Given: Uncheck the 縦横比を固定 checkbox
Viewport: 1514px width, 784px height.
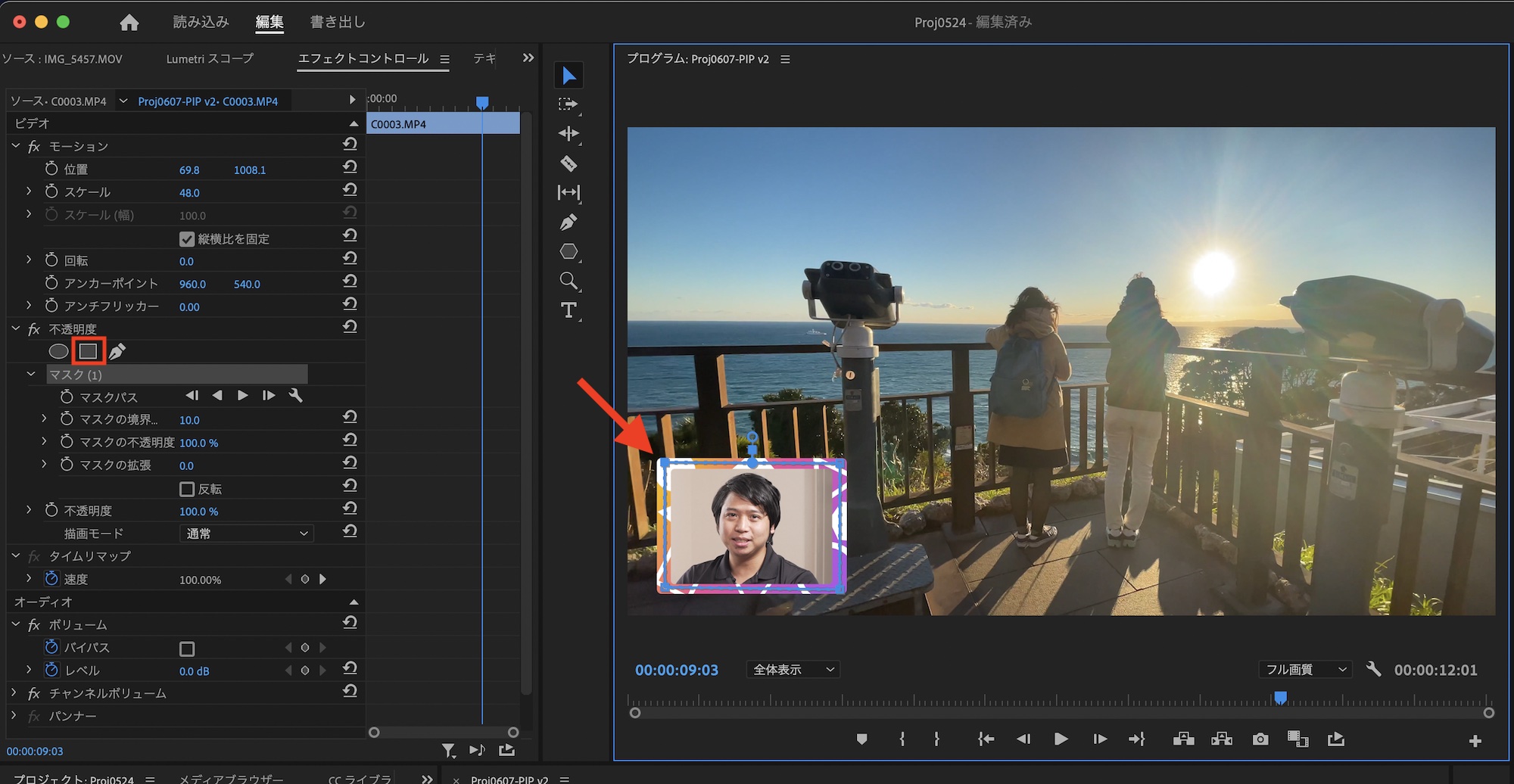Looking at the screenshot, I should click(x=187, y=239).
